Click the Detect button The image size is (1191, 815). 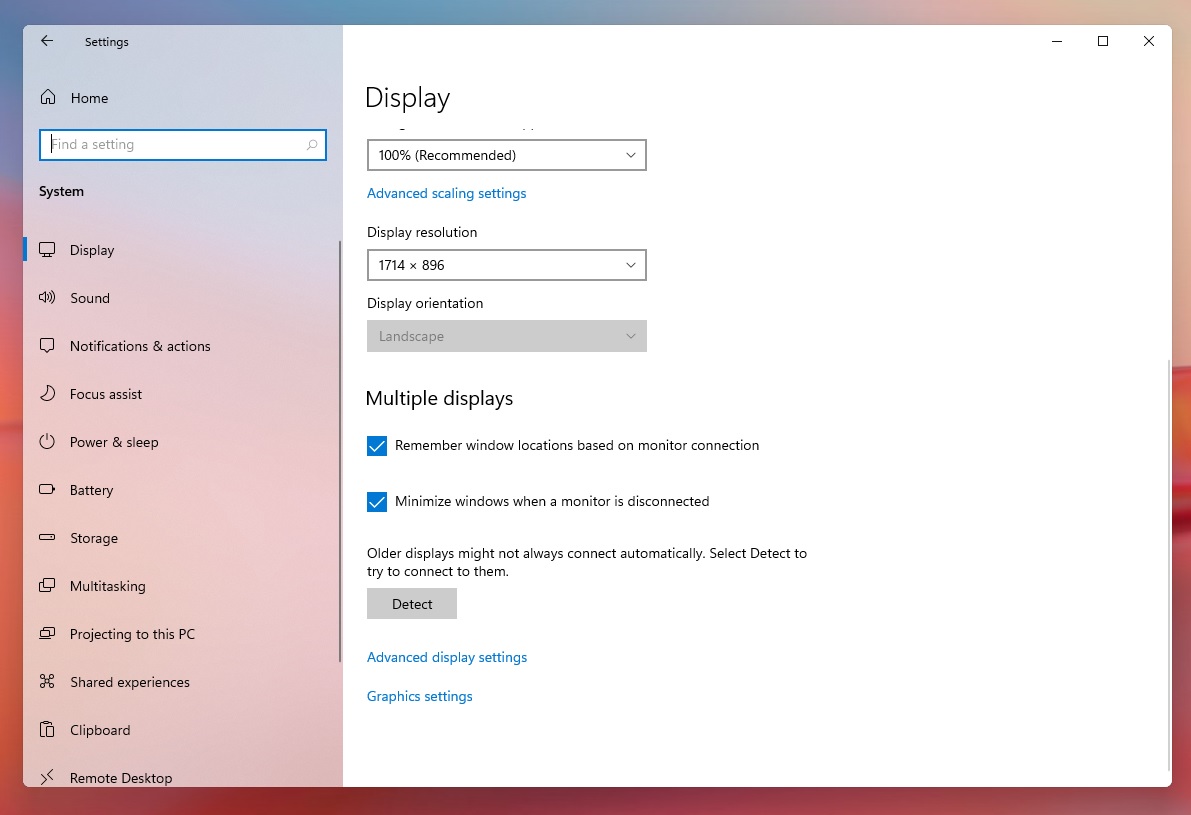411,603
